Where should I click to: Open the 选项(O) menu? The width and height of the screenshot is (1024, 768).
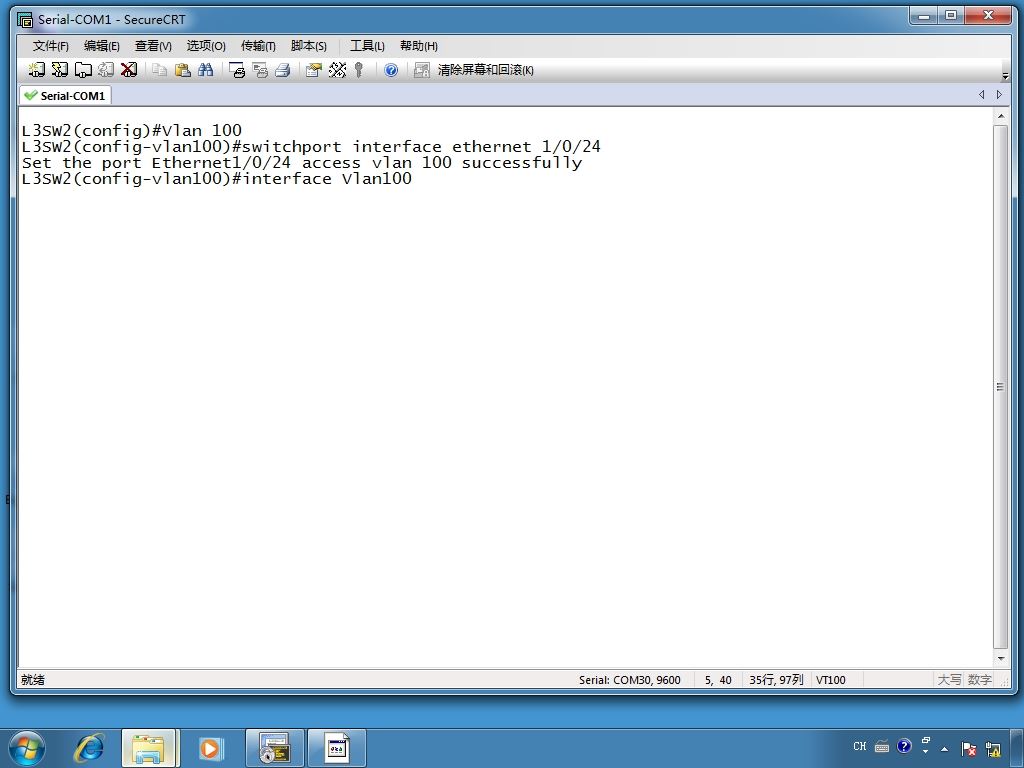(x=206, y=46)
